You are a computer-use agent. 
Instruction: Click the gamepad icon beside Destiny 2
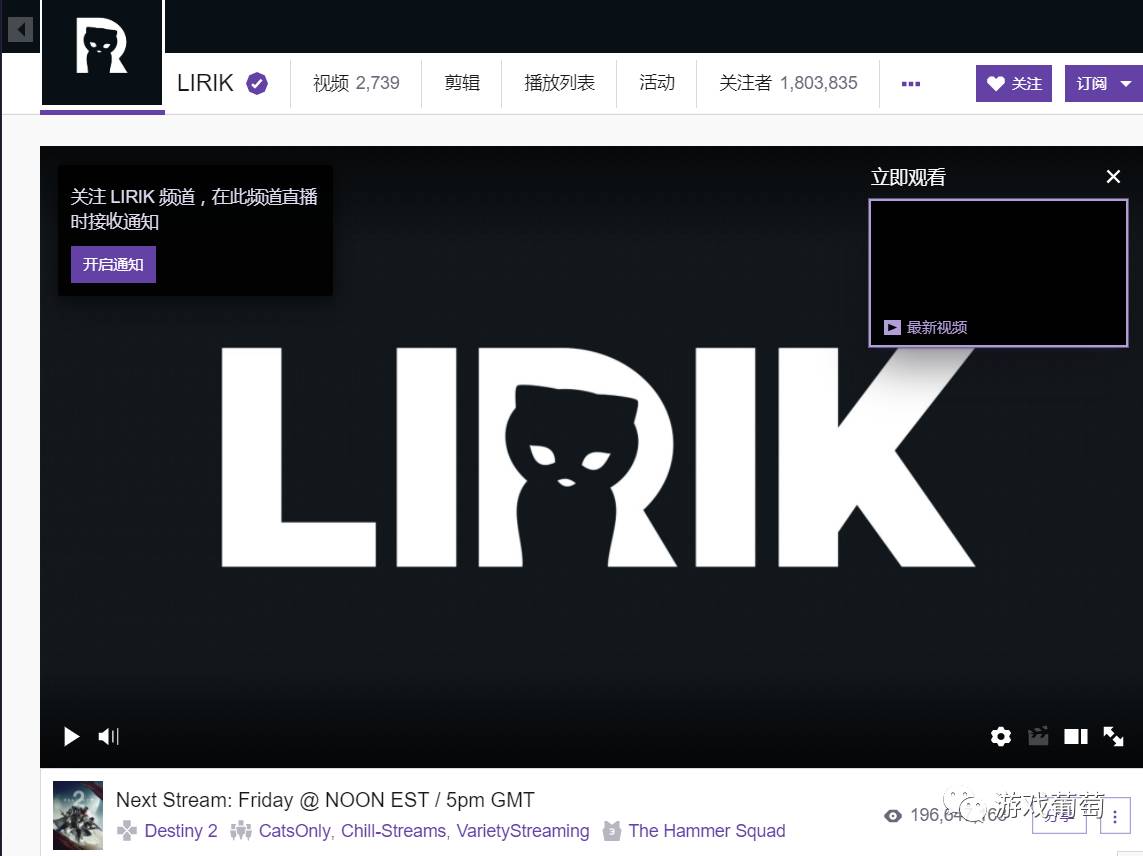coord(127,830)
